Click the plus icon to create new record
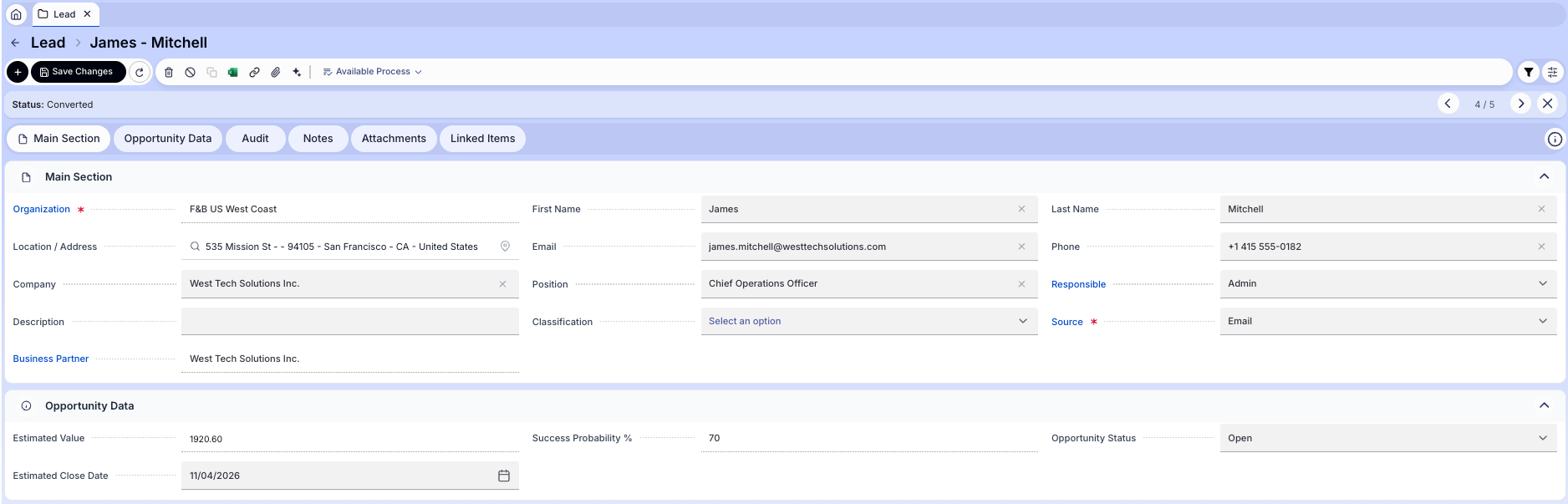The height and width of the screenshot is (504, 1568). click(x=18, y=72)
